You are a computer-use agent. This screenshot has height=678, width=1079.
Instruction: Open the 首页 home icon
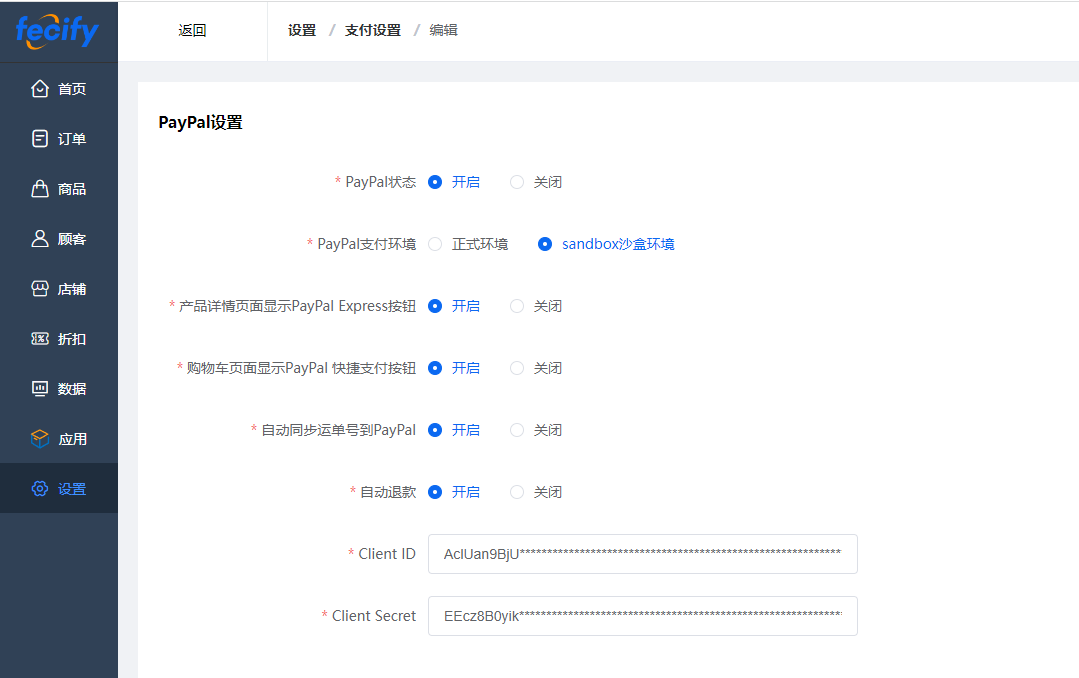coord(40,89)
